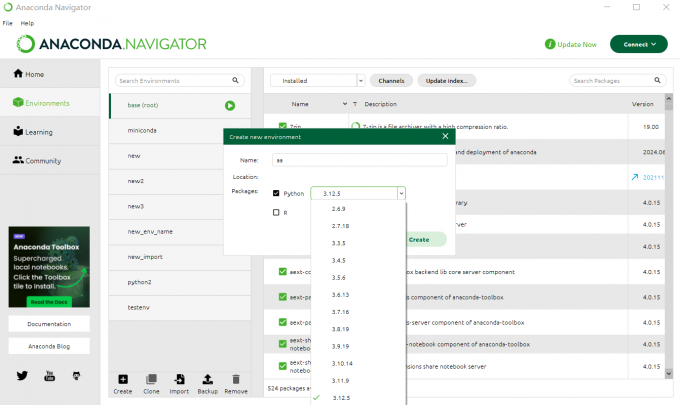Click the search icon in Search Environments

click(x=235, y=80)
